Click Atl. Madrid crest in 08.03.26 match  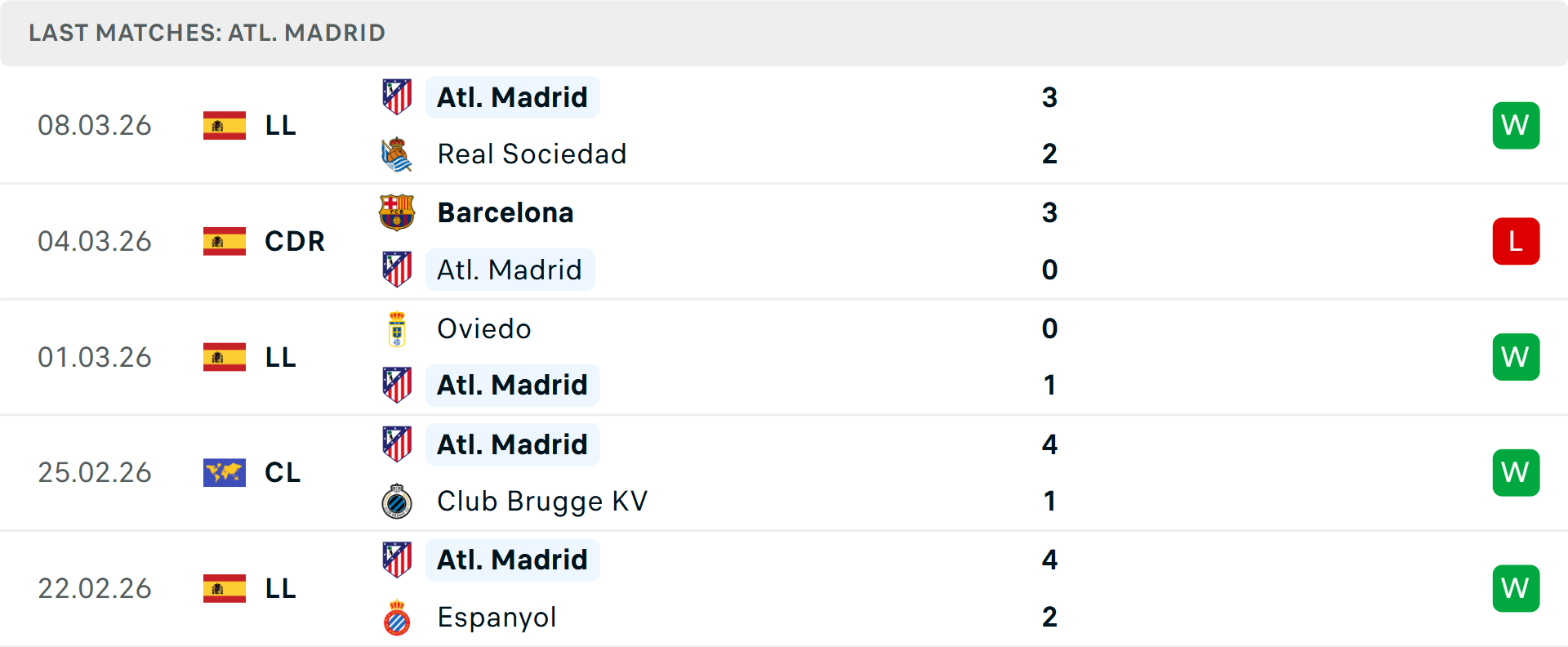click(x=397, y=97)
